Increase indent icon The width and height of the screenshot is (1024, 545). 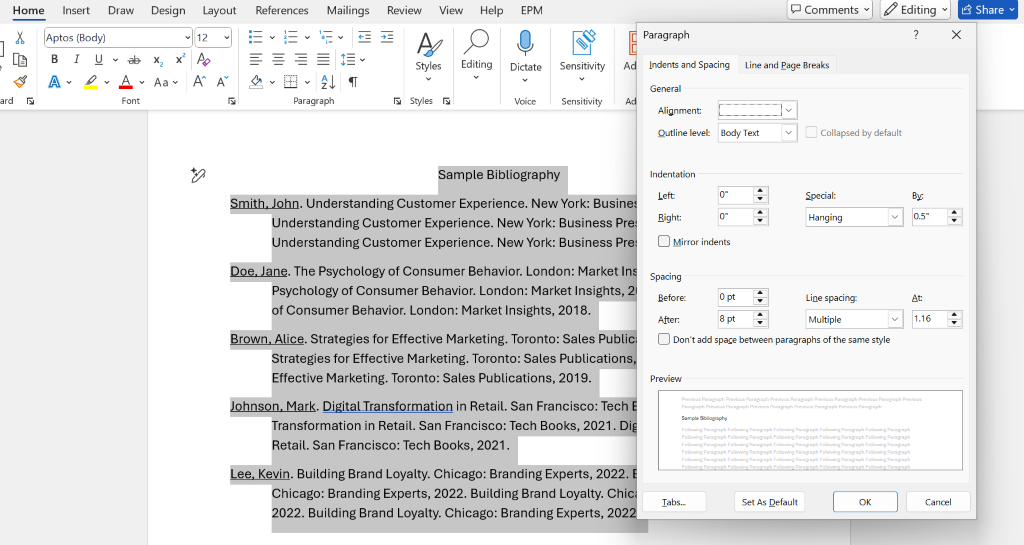pyautogui.click(x=387, y=37)
